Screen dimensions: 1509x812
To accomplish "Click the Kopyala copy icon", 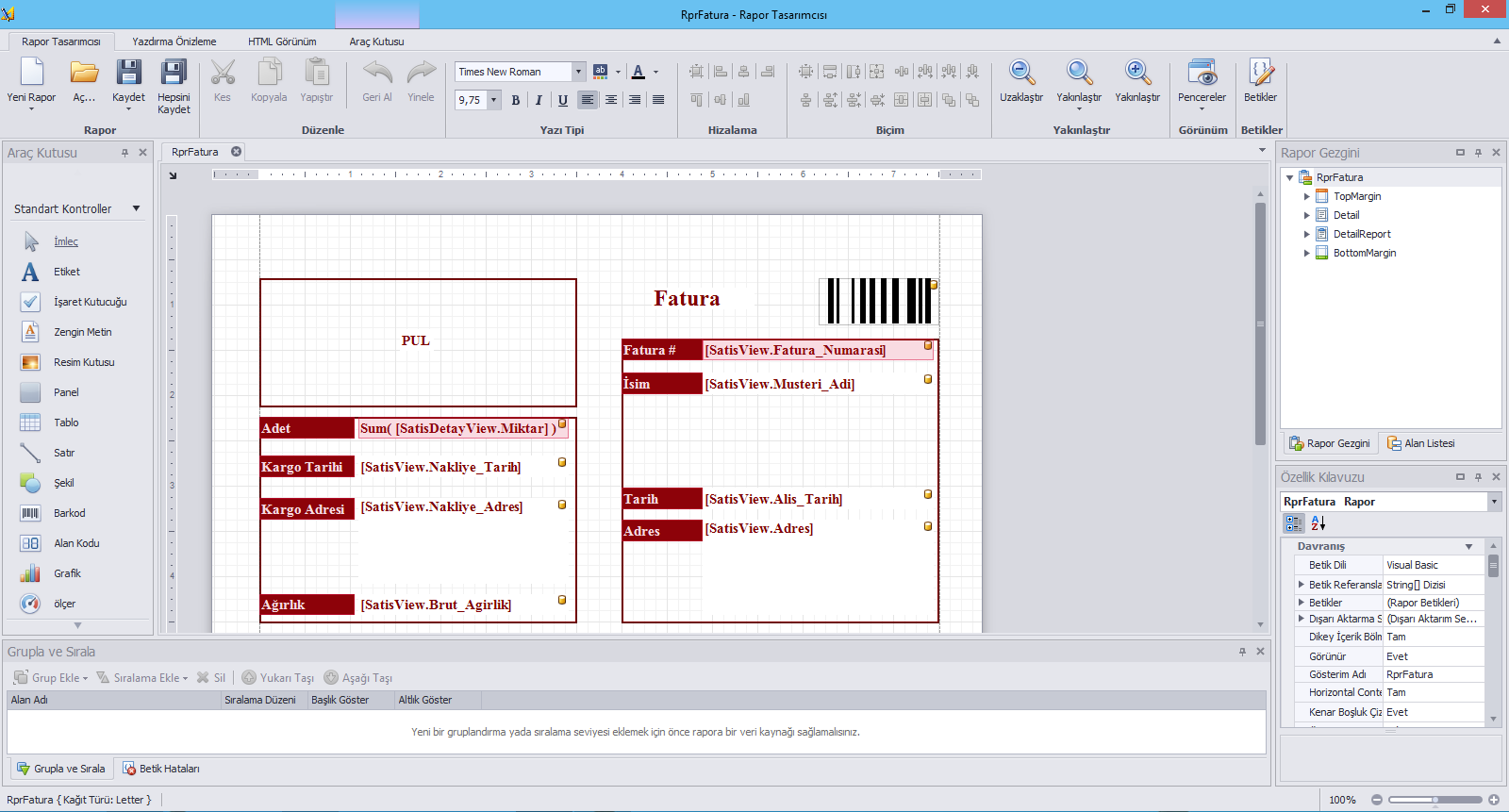I will click(x=270, y=73).
